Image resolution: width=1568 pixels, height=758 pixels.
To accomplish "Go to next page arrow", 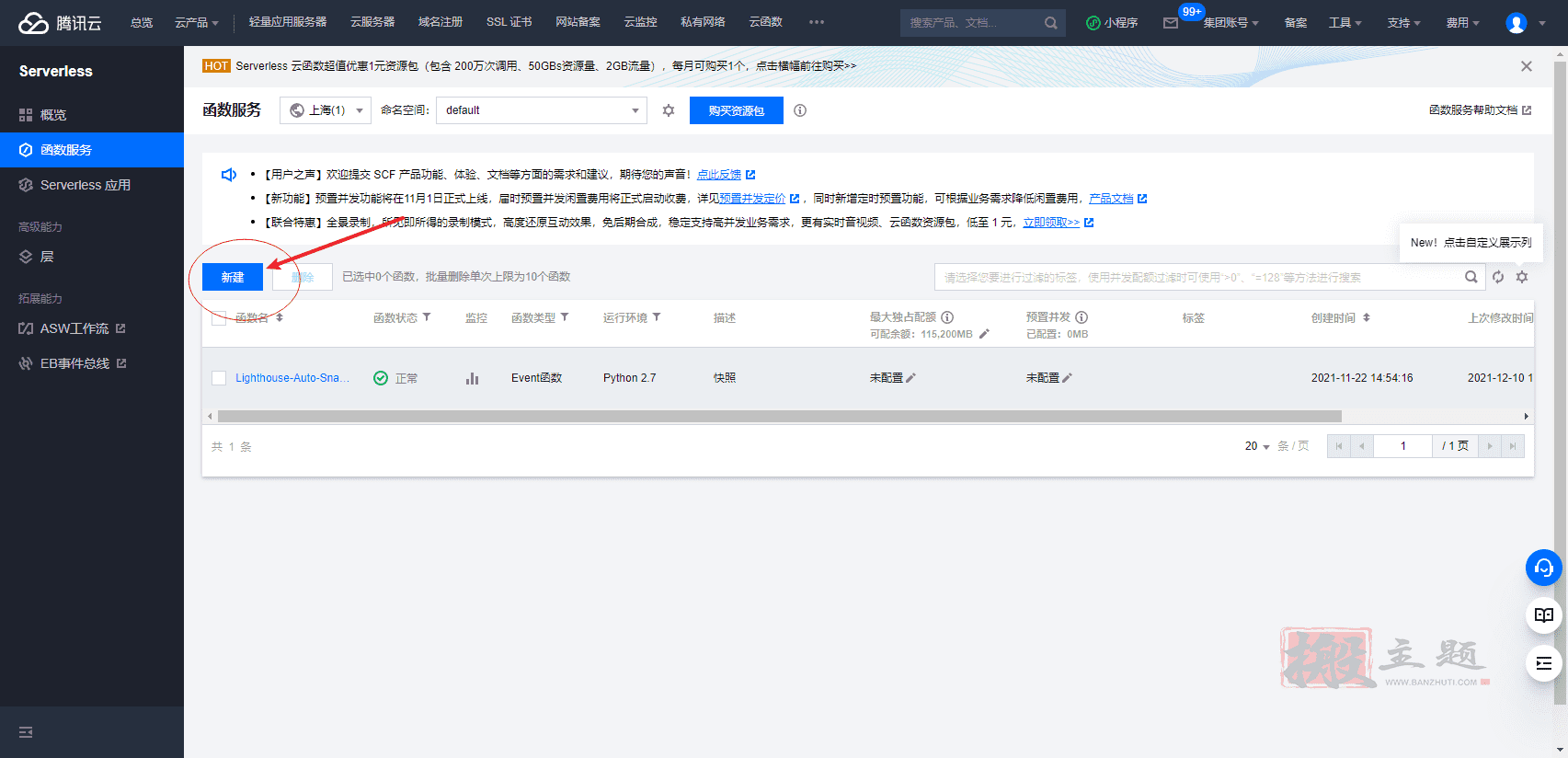I will [x=1490, y=446].
